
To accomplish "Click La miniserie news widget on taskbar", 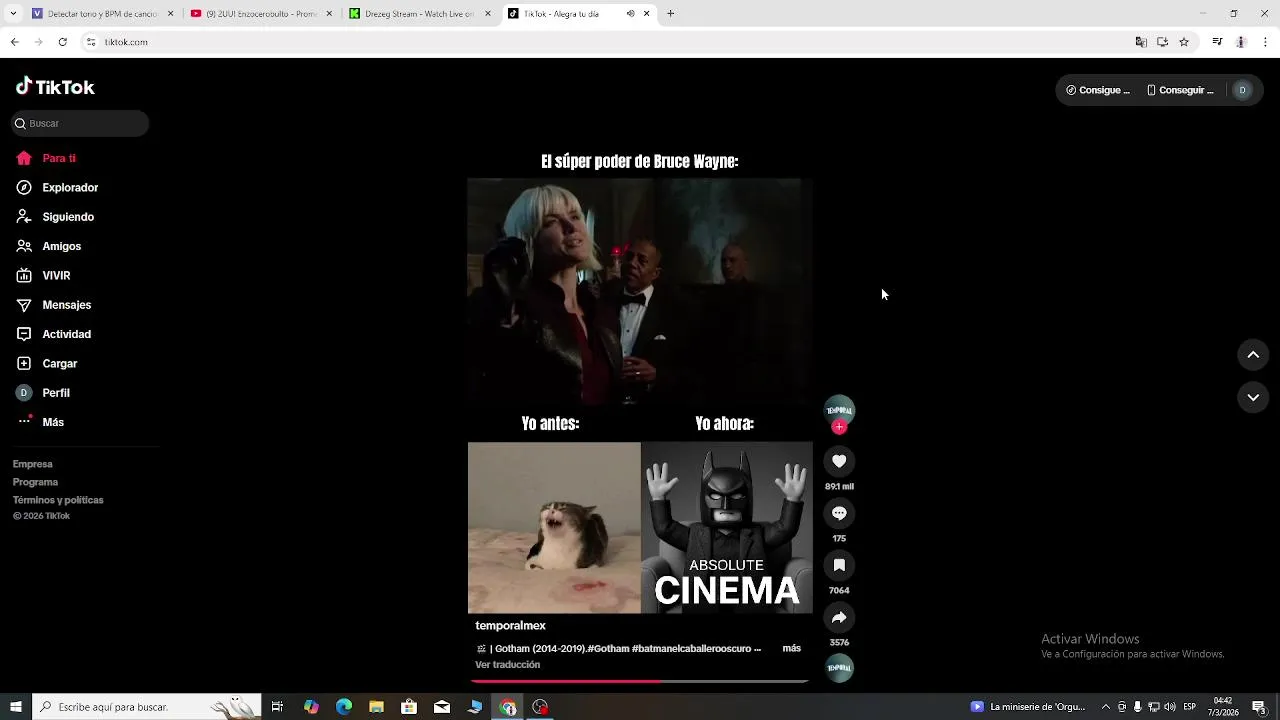I will click(x=1028, y=707).
